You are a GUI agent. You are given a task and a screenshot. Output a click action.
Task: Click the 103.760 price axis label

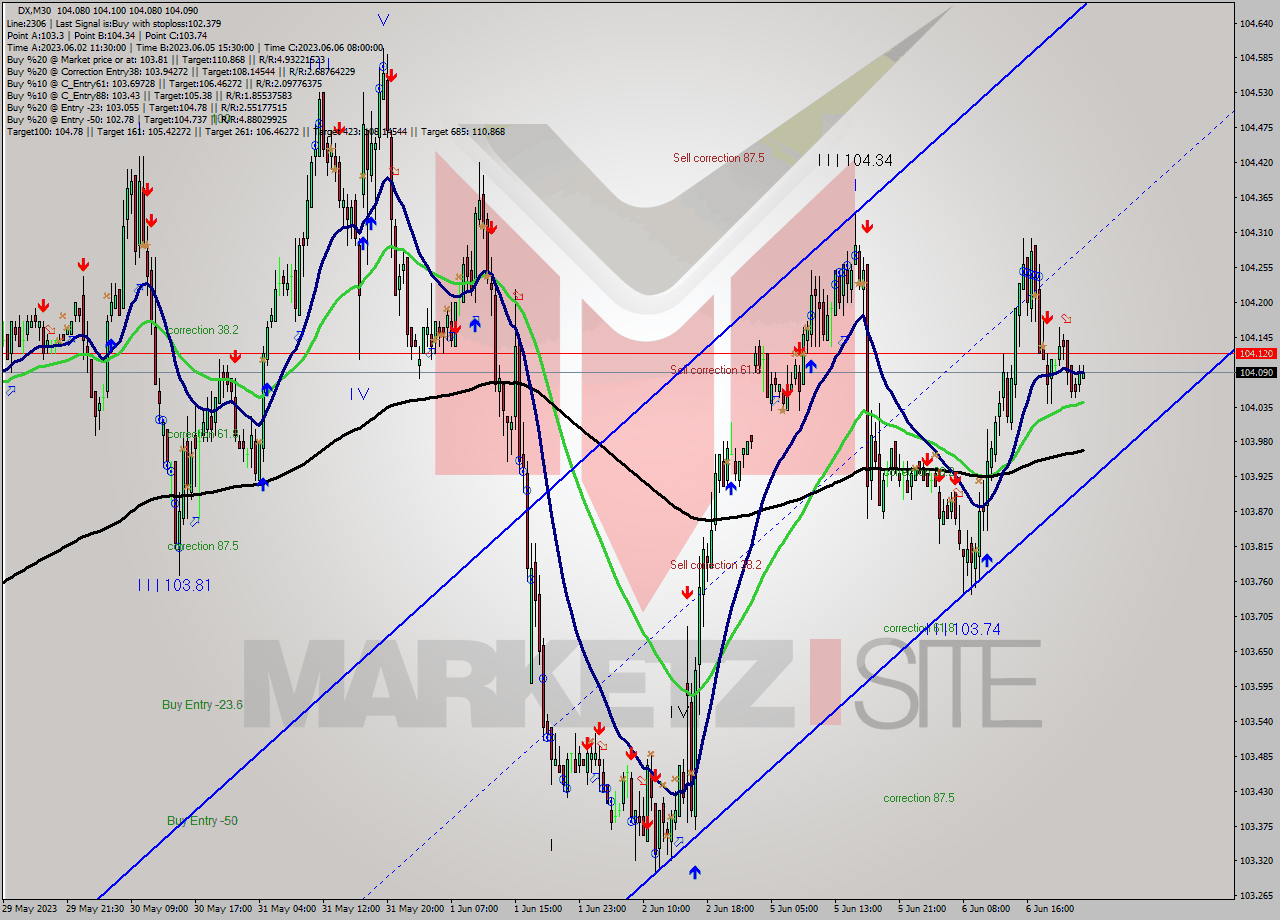click(x=1256, y=581)
